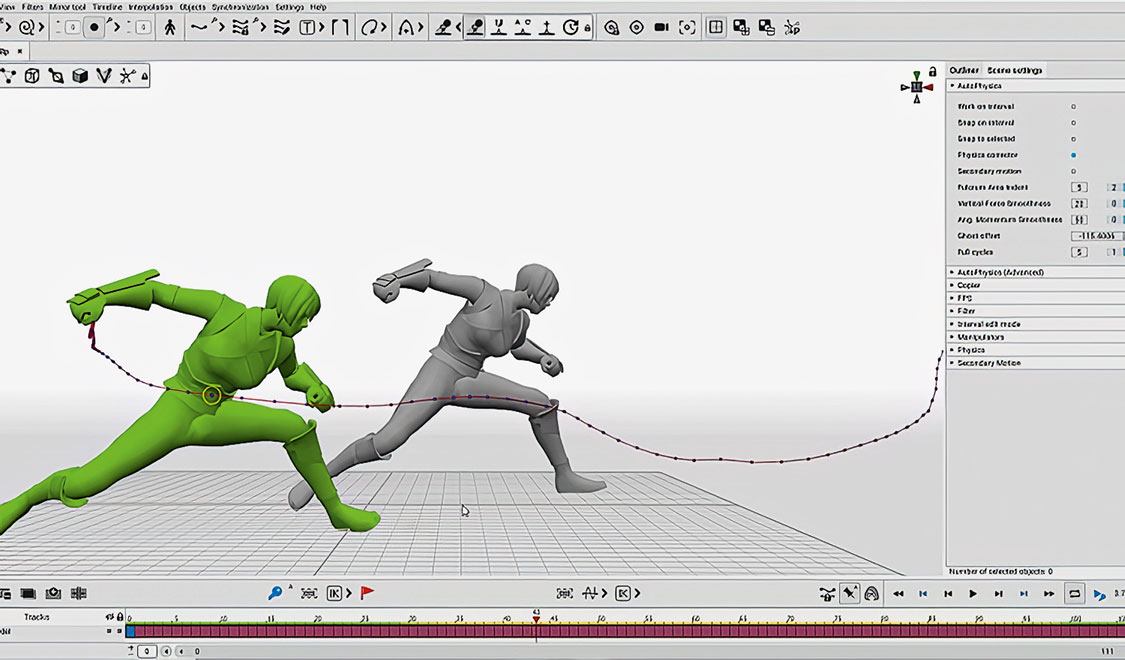
Task: Enable the Secondary motion option
Action: point(1073,171)
